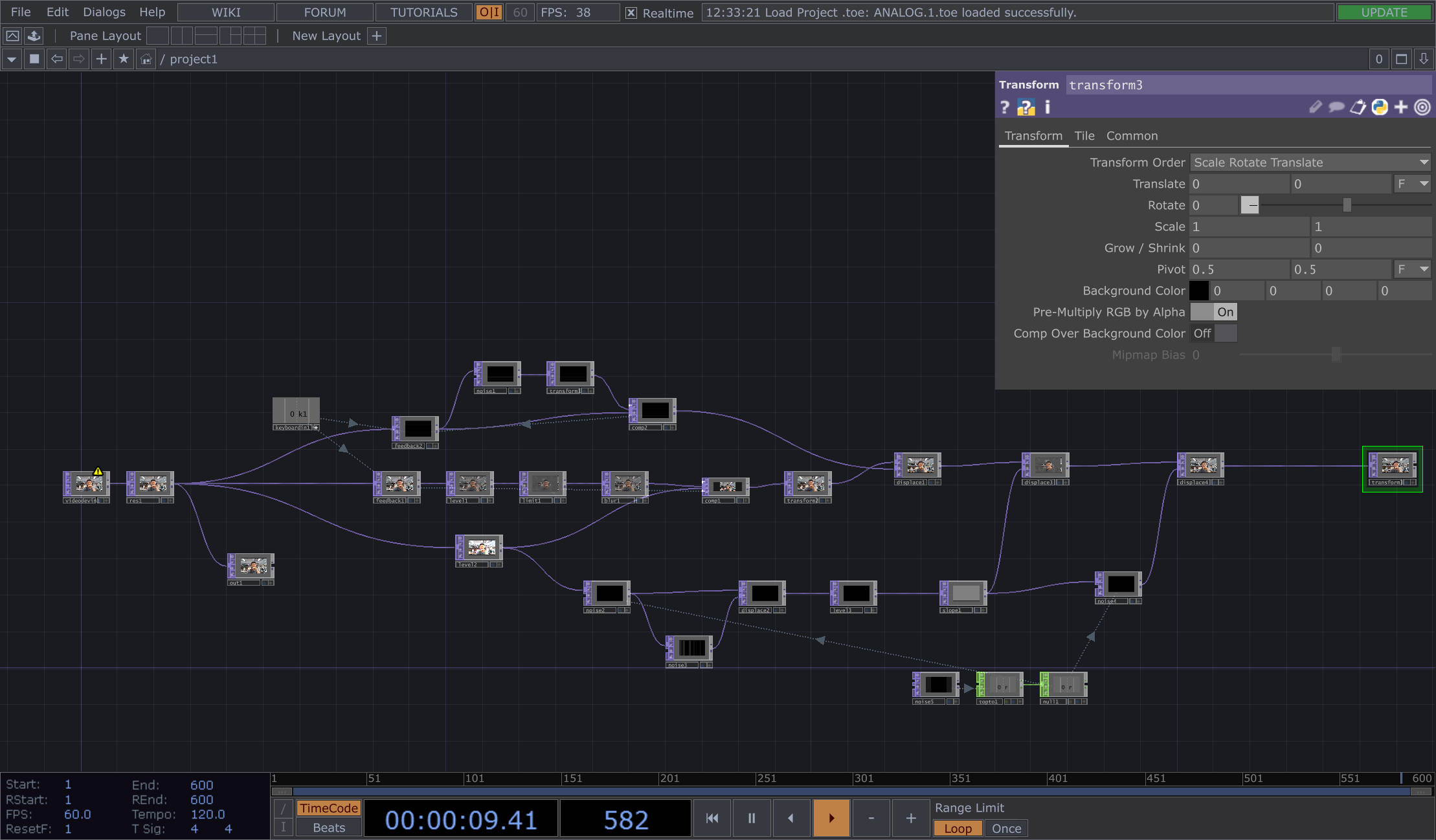Jump to the timeline start

712,818
